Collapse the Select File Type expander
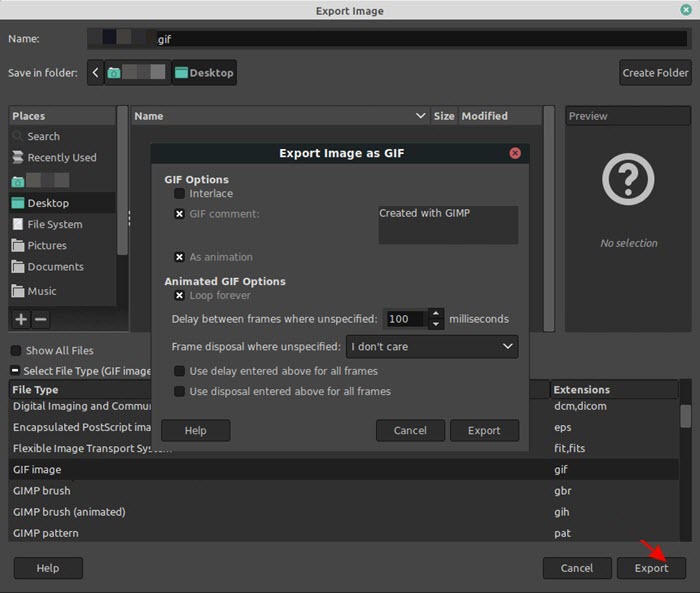Screen dimensions: 700x593 (x=15, y=370)
